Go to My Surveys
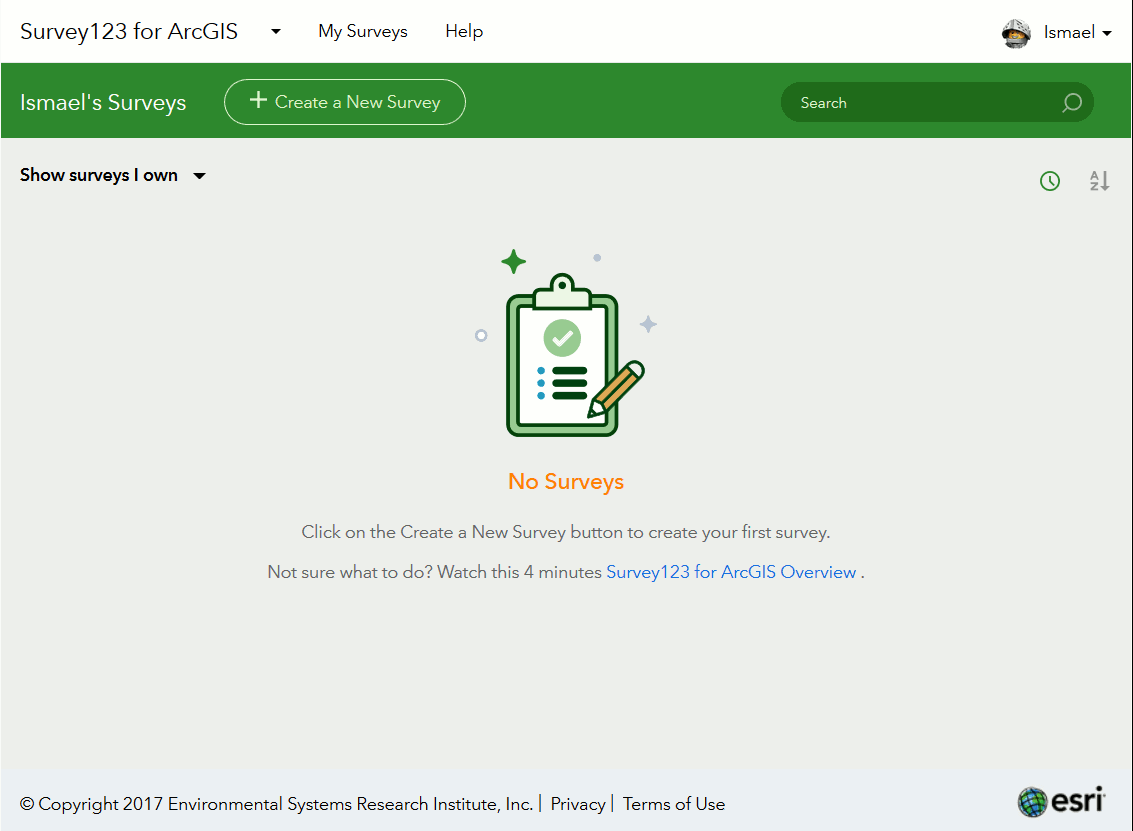The height and width of the screenshot is (831, 1133). point(363,31)
